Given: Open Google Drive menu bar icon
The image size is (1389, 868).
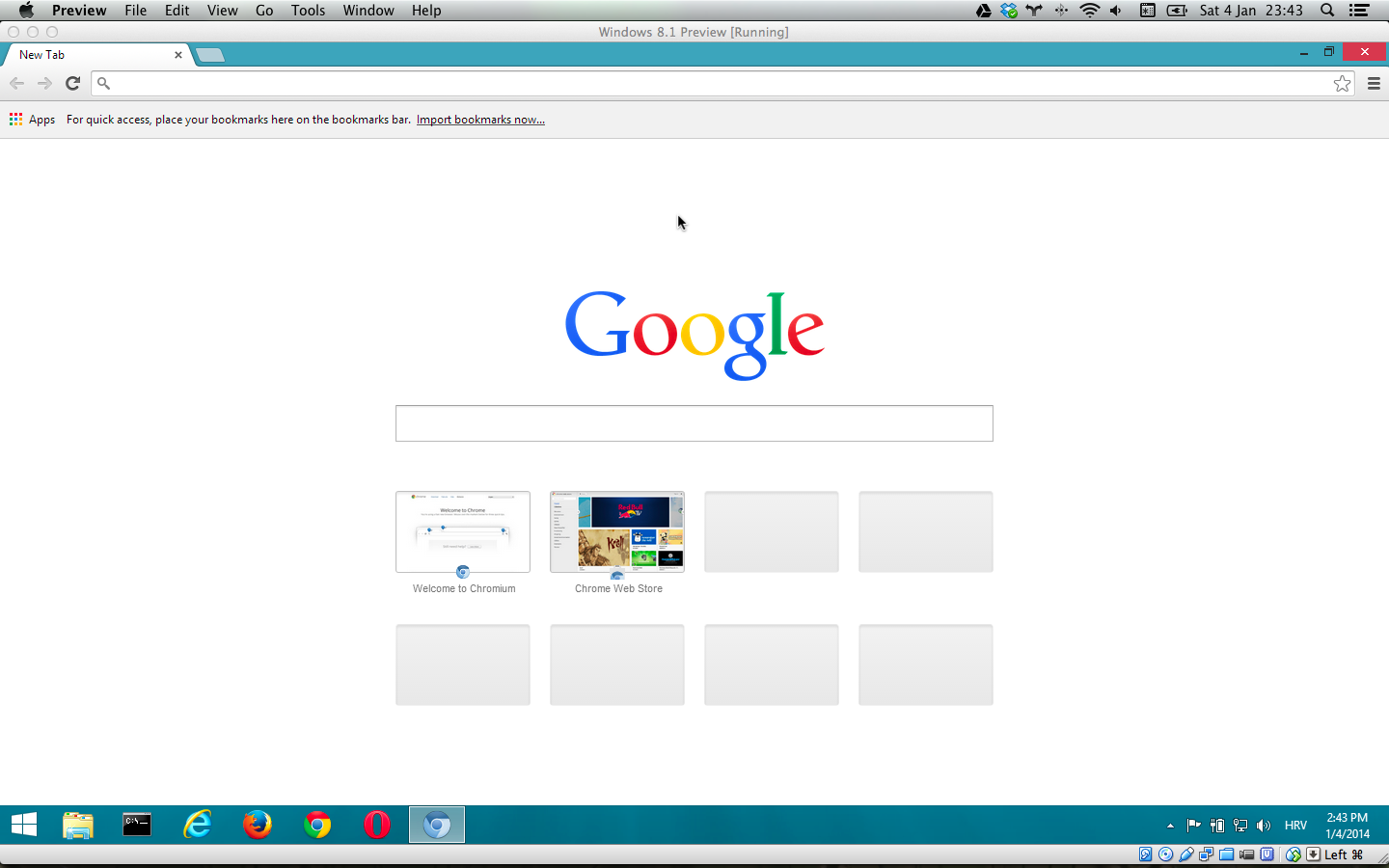Looking at the screenshot, I should [984, 11].
